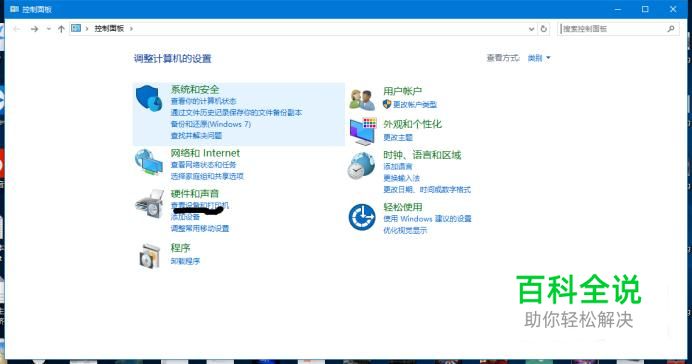Expand the address bar history dropdown
692x364 pixels.
[531, 29]
